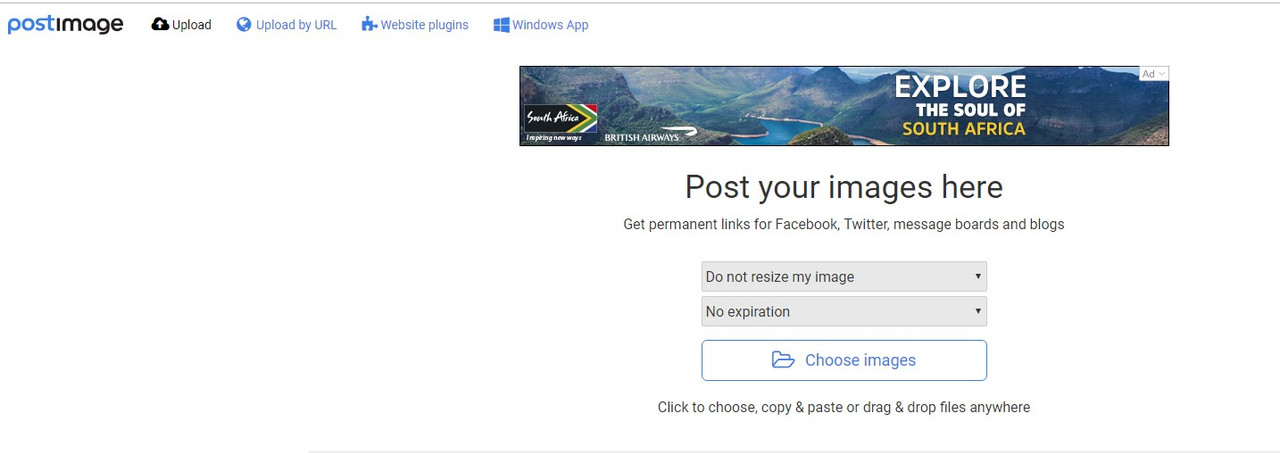Click the 'Post your images here' heading

(x=844, y=187)
